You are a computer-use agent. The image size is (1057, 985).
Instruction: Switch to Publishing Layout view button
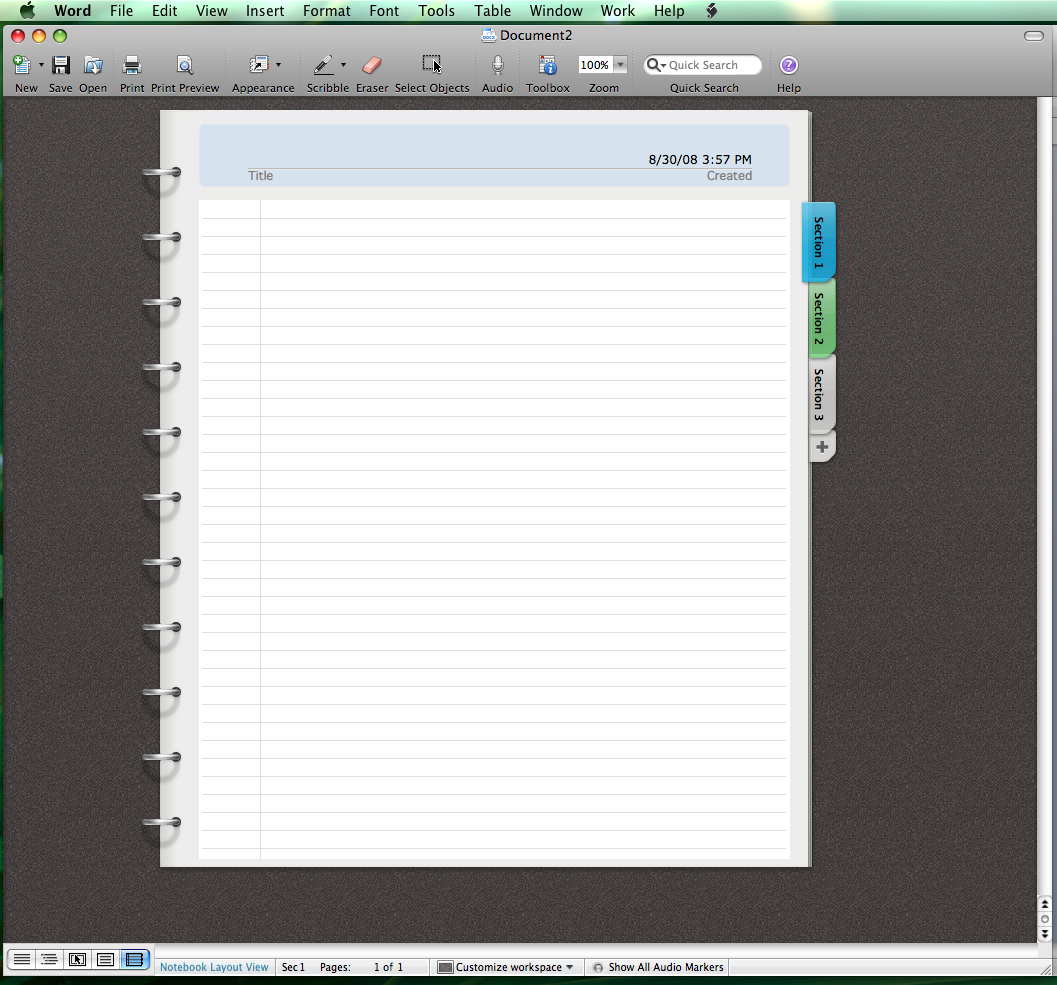point(78,959)
